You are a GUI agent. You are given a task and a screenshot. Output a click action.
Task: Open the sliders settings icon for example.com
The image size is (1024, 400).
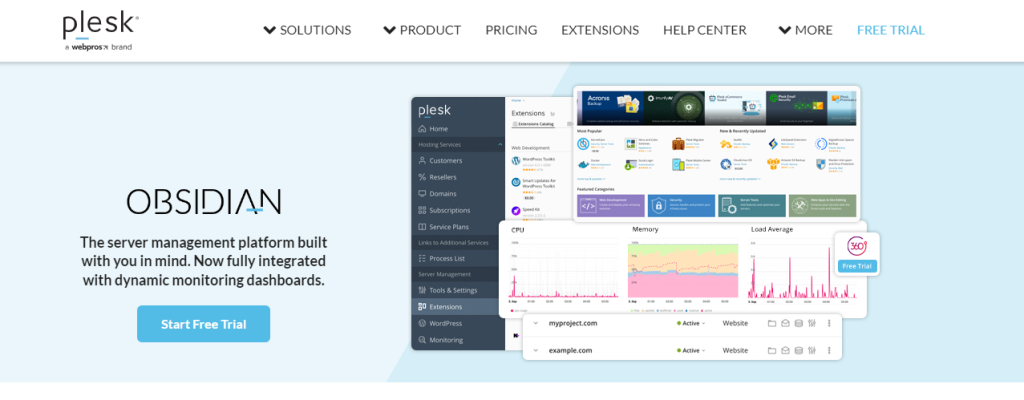[x=812, y=350]
